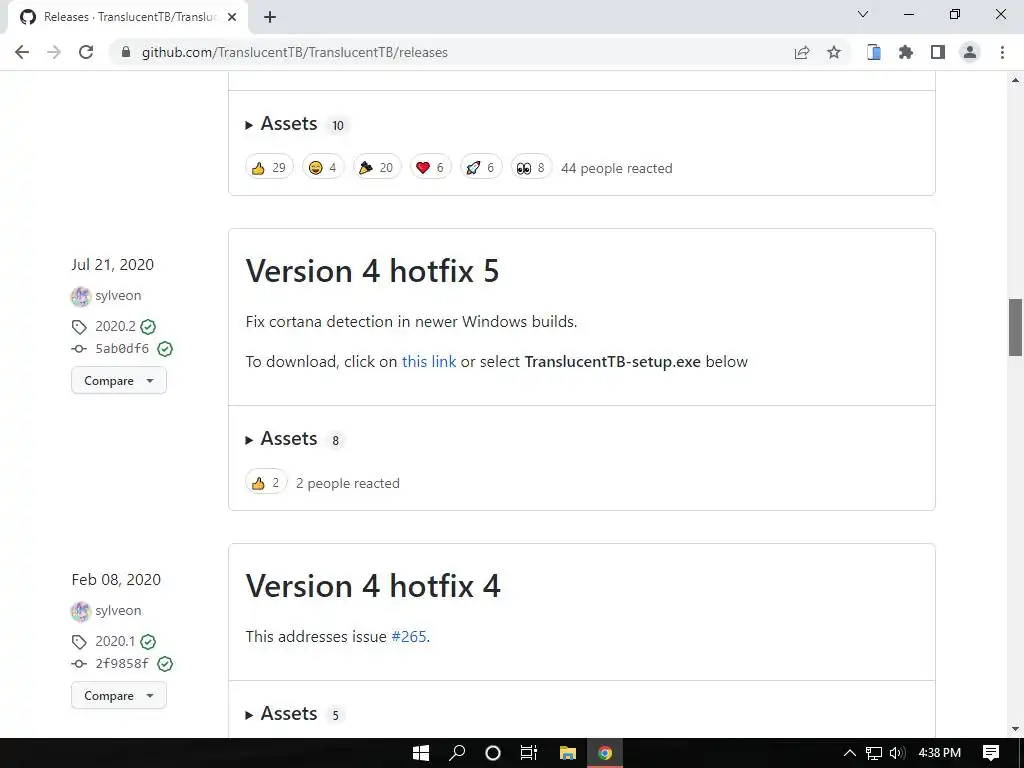Open the browser side panel
The image size is (1024, 768).
(938, 52)
